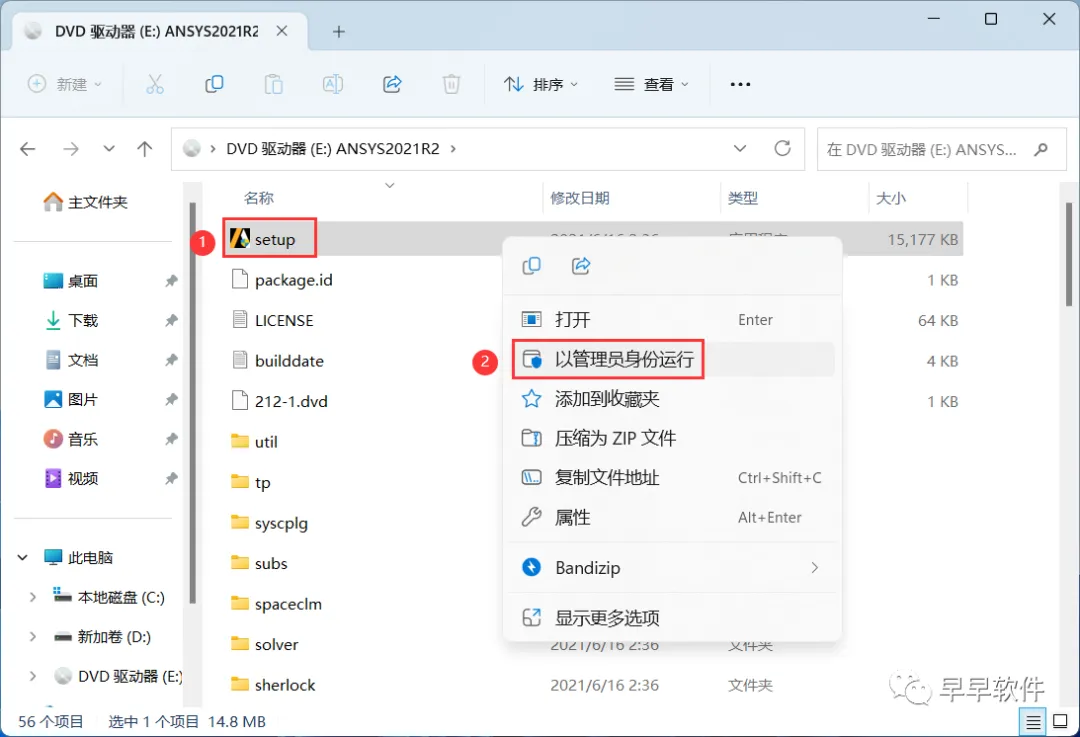This screenshot has height=737, width=1080.
Task: Choose 压缩为 ZIP 文件 in context menu
Action: point(672,438)
